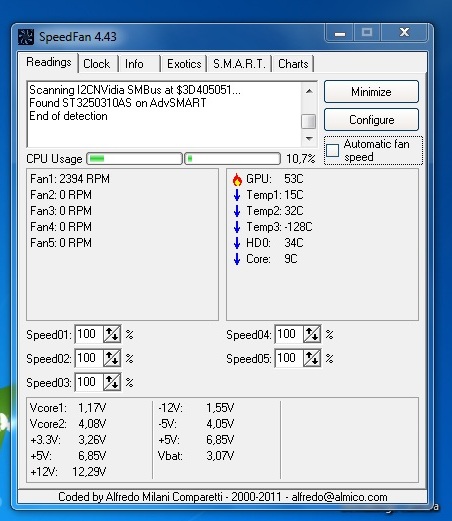Click the +12V 12,29V voltage reading
Viewport: 452px width, 521px height.
[89, 472]
